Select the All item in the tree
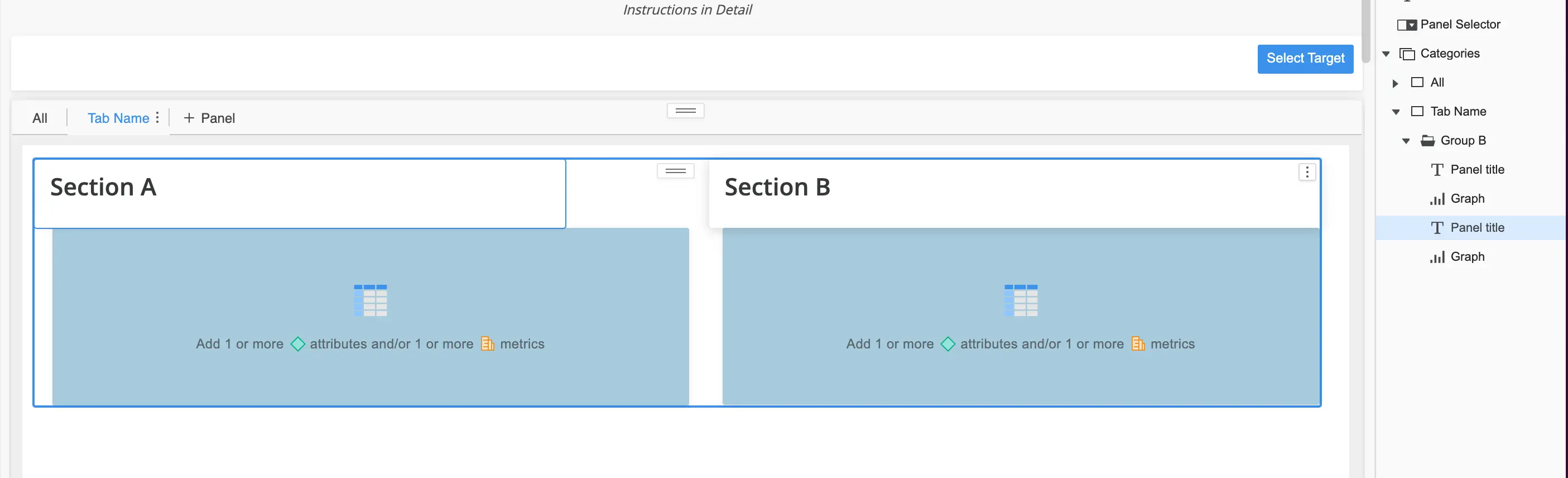1568x478 pixels. click(x=1436, y=82)
